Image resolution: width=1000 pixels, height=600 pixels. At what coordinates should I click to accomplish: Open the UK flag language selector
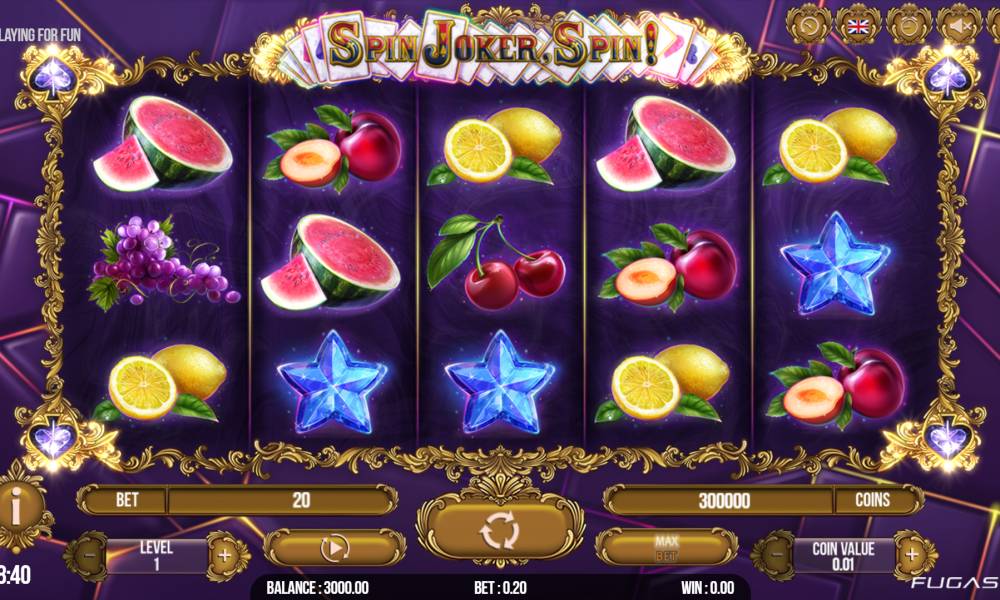tap(858, 26)
